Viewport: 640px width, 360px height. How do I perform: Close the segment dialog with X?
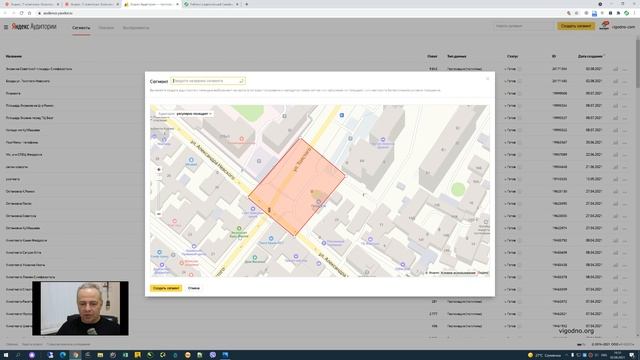487,78
